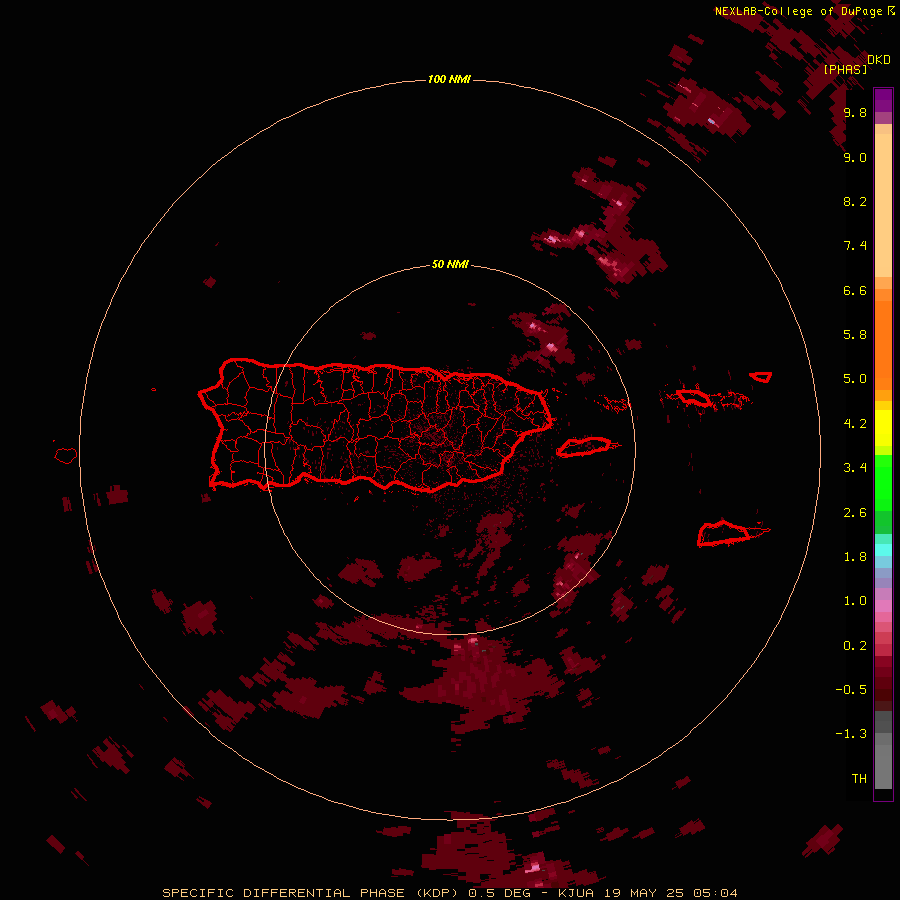Click the 0.5 DEG elevation label
900x900 pixels.
498,893
